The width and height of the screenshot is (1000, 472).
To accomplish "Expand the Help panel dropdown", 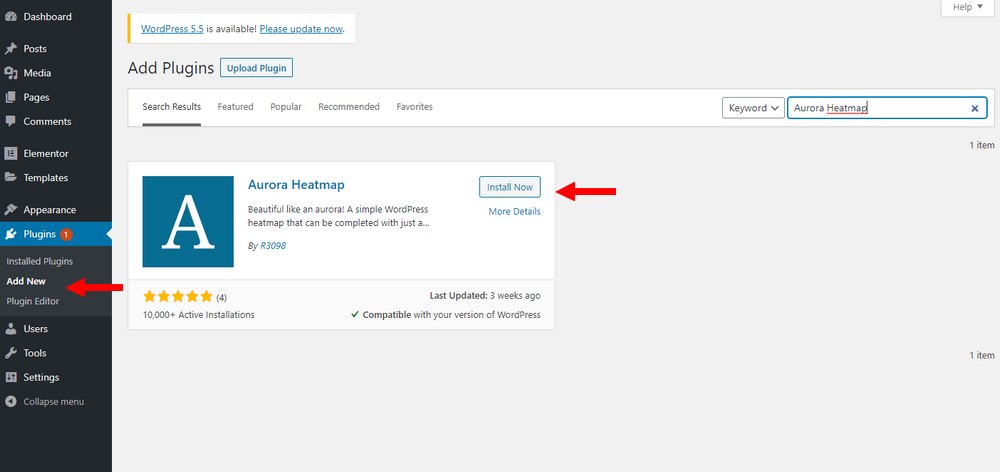I will point(969,7).
